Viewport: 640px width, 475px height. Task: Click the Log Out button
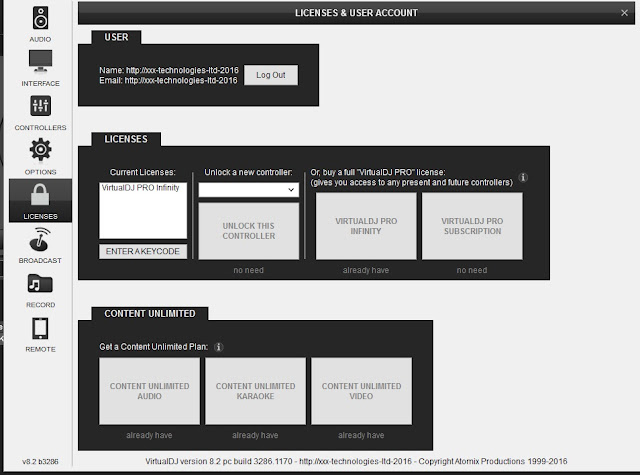tap(271, 75)
